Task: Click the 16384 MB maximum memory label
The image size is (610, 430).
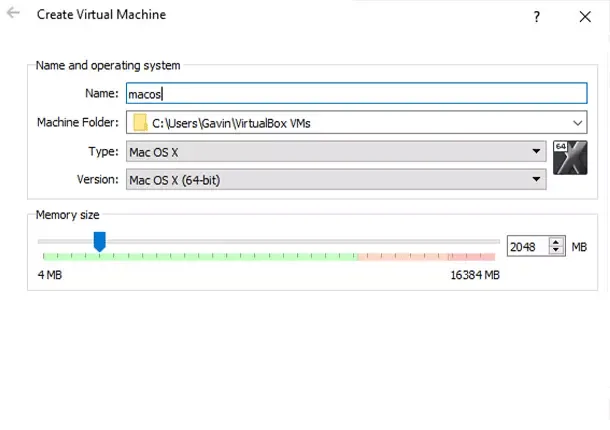Action: 474,275
